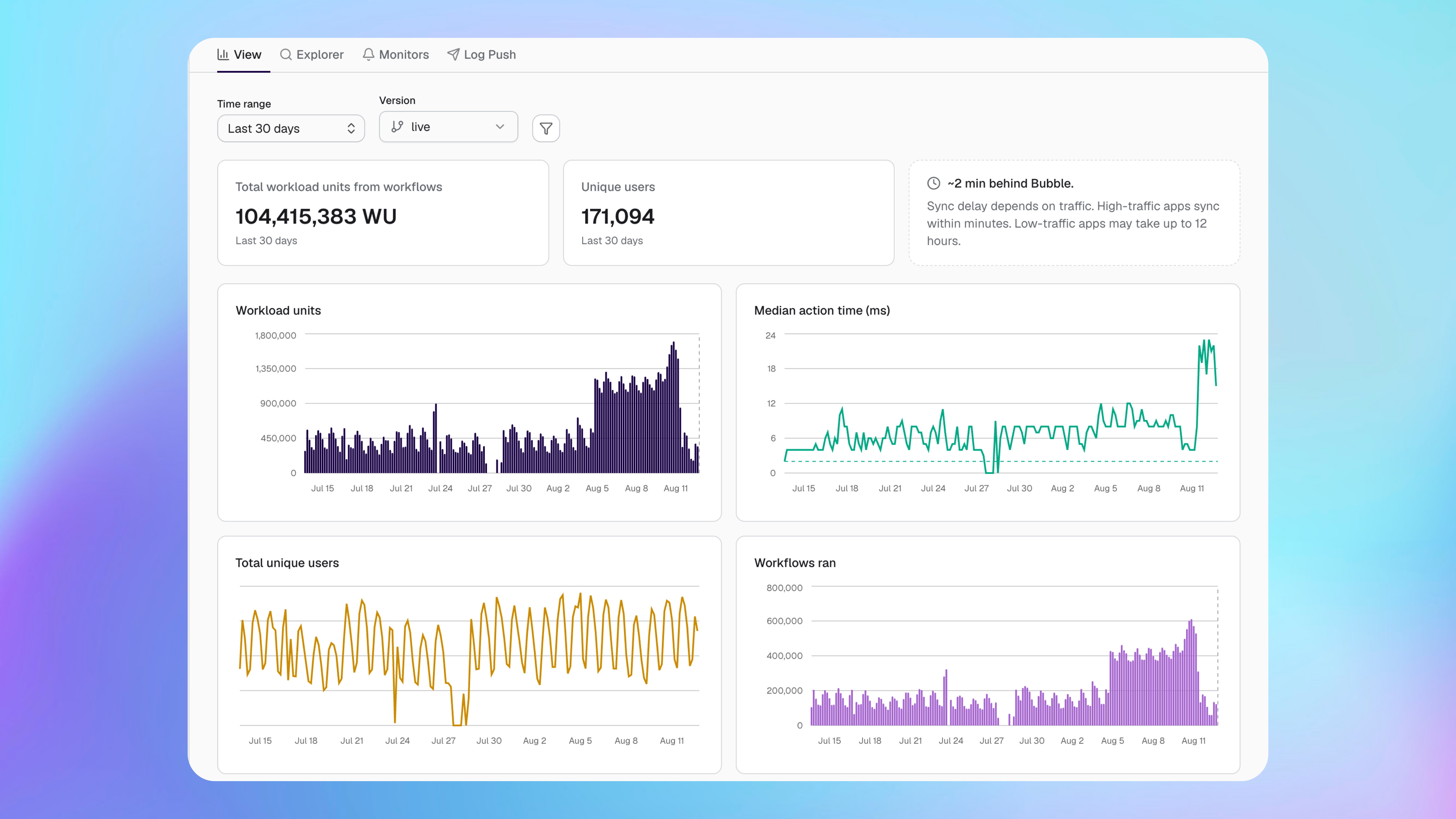Click the 1,800,000 axis label in Workload units

tap(275, 335)
